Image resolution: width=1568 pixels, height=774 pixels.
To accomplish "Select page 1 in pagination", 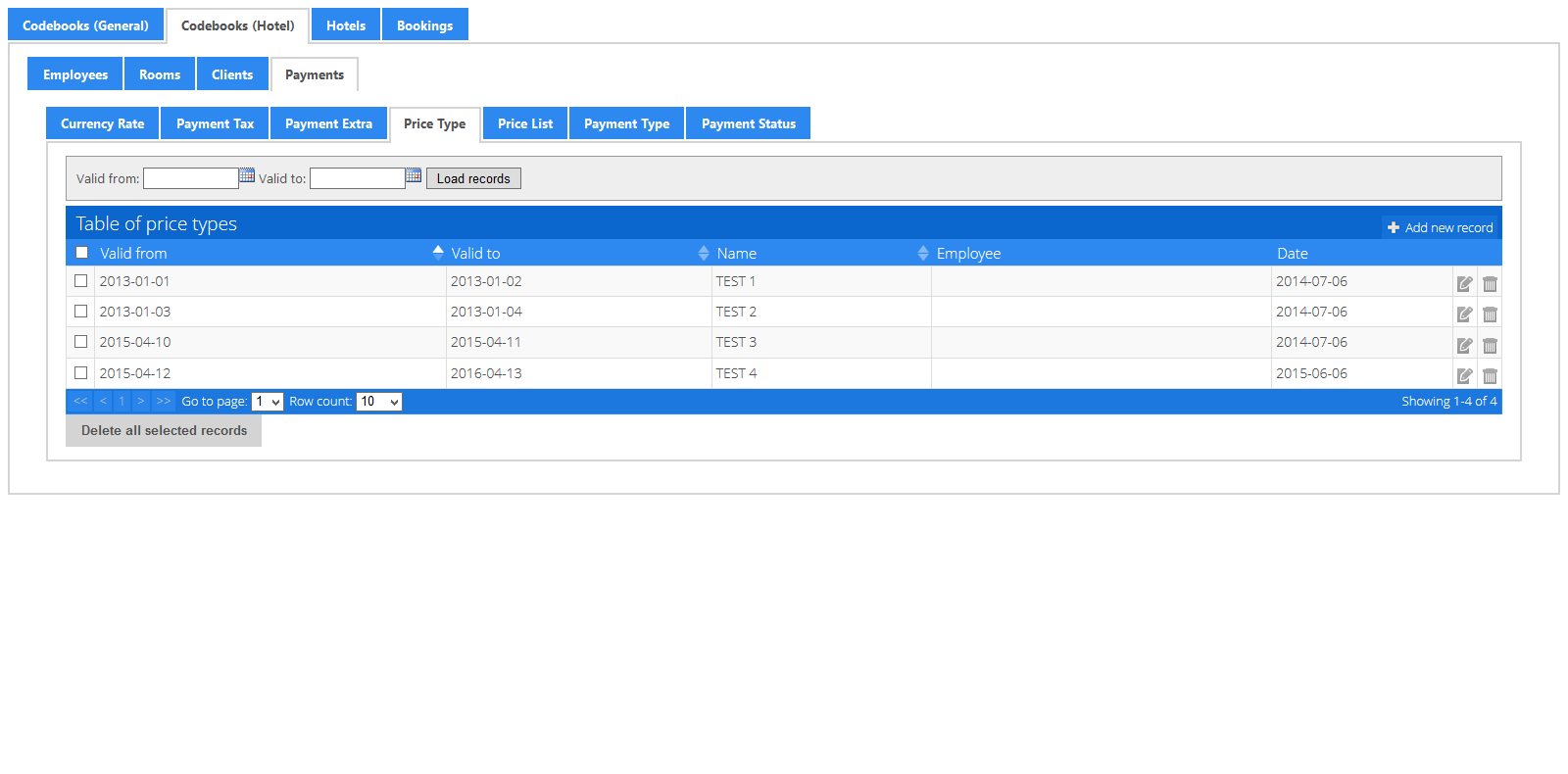I will pos(122,401).
